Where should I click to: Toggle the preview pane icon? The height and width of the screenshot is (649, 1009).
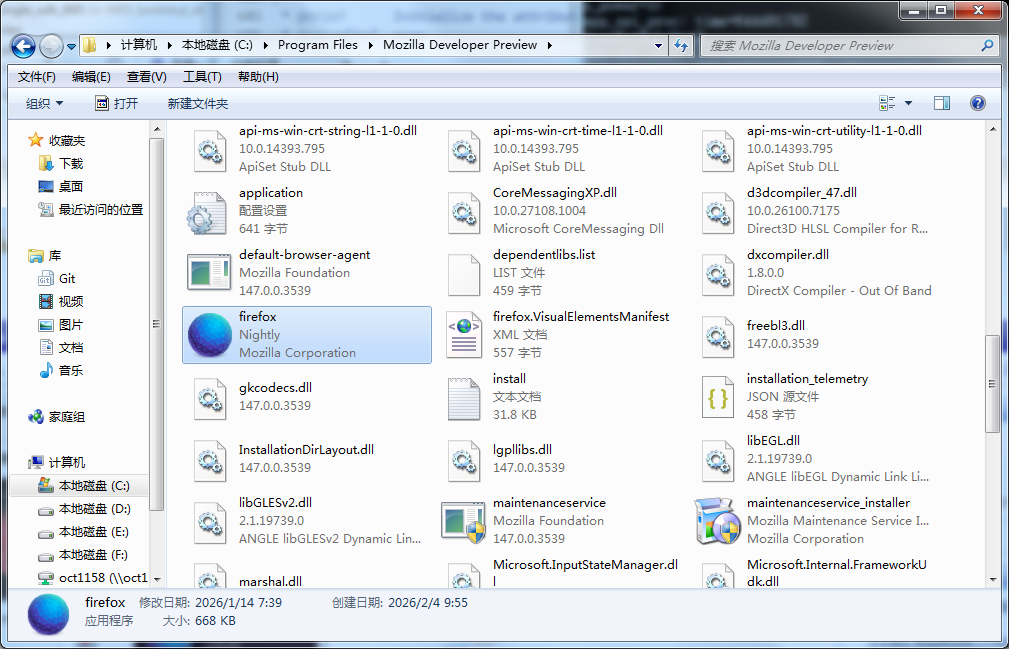[941, 103]
